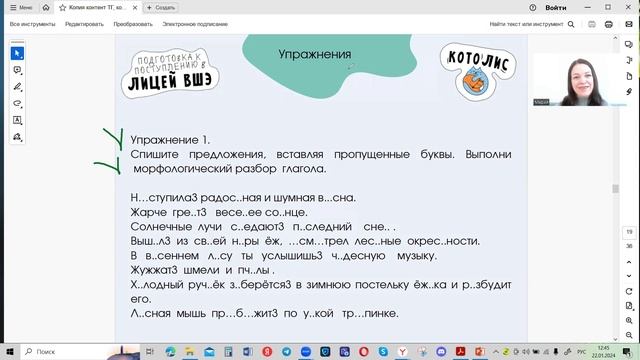640x360 pixels.
Task: Open Telegram from the taskbar
Action: point(287,351)
